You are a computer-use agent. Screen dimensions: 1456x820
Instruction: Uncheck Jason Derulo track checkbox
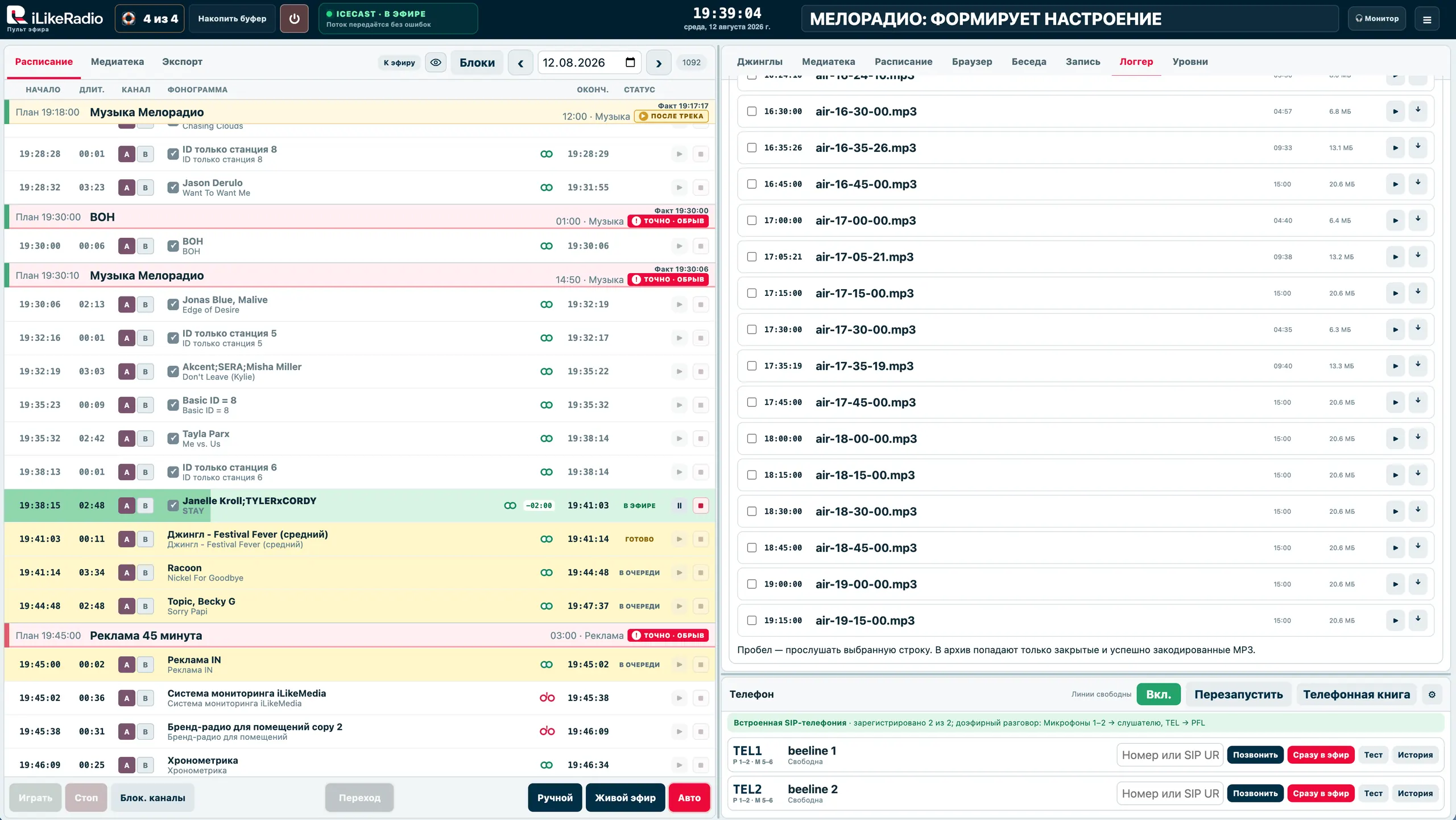[x=173, y=188]
